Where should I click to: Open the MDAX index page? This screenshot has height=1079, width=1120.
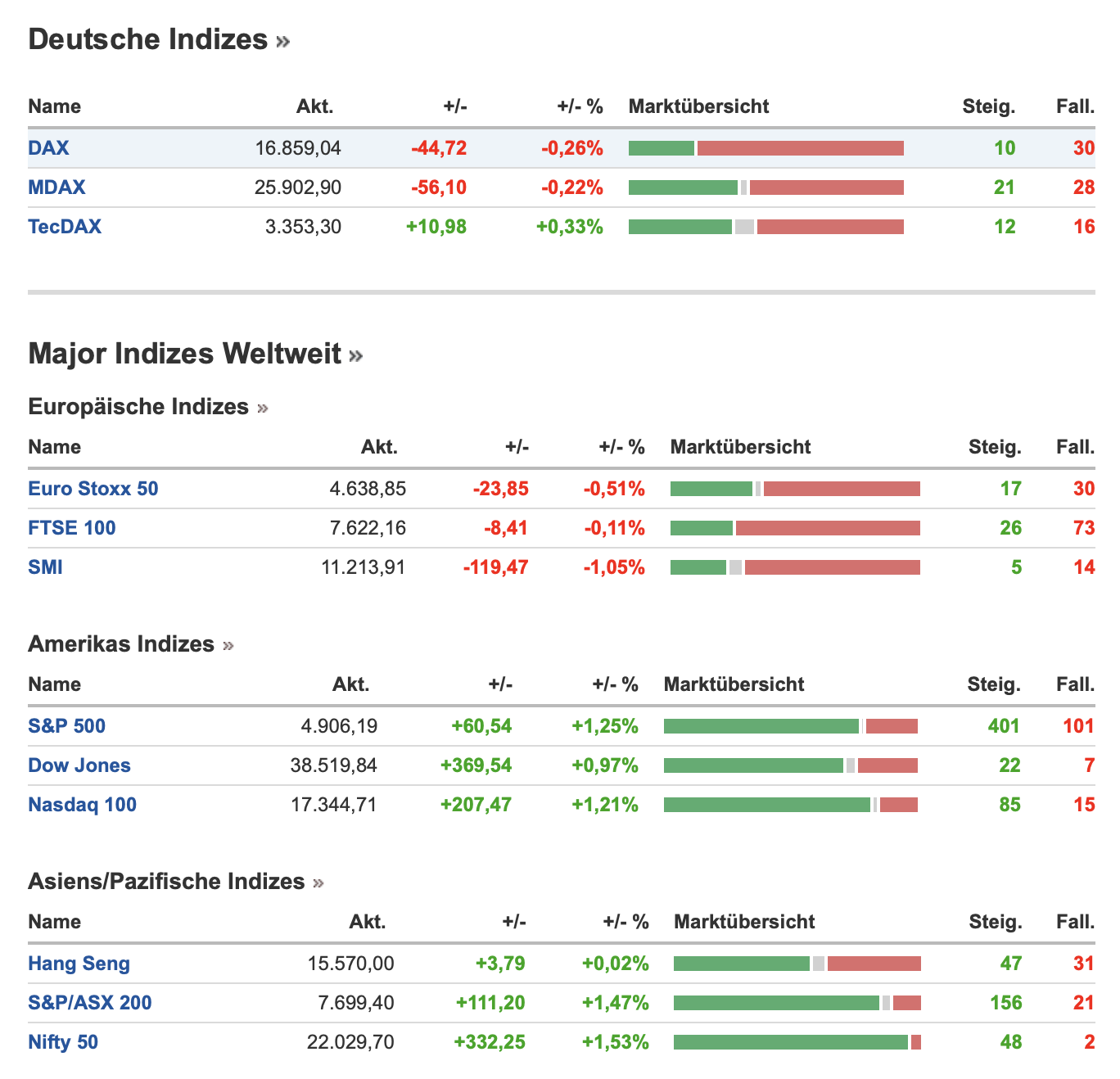[x=56, y=187]
